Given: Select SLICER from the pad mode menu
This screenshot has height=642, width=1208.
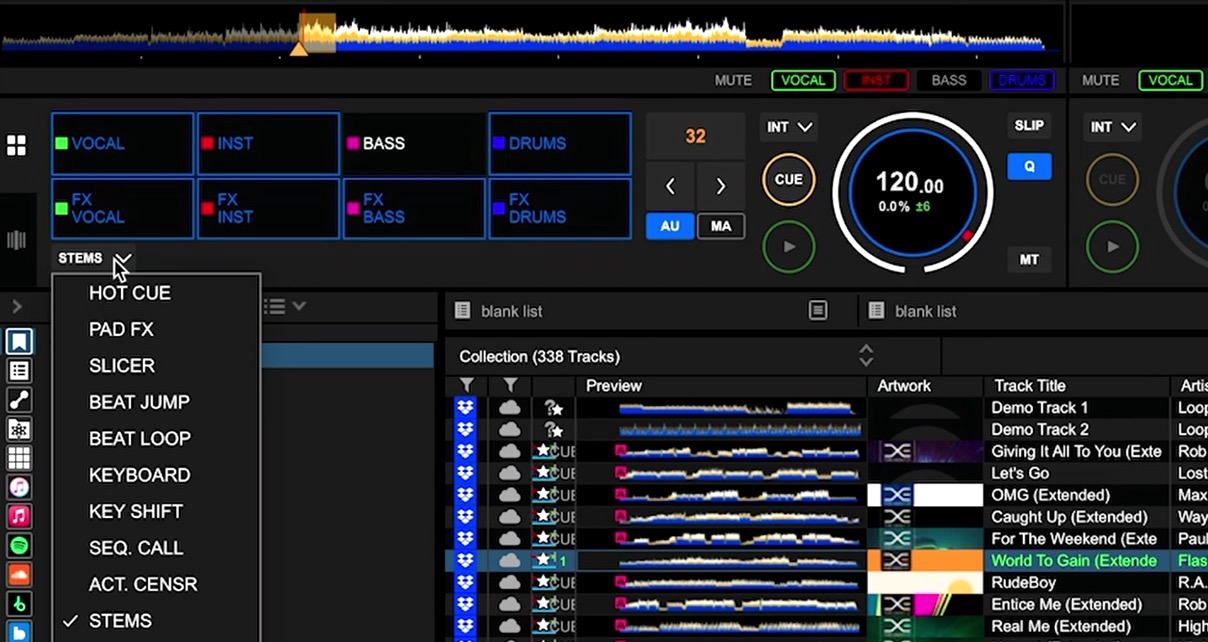Looking at the screenshot, I should 121,365.
